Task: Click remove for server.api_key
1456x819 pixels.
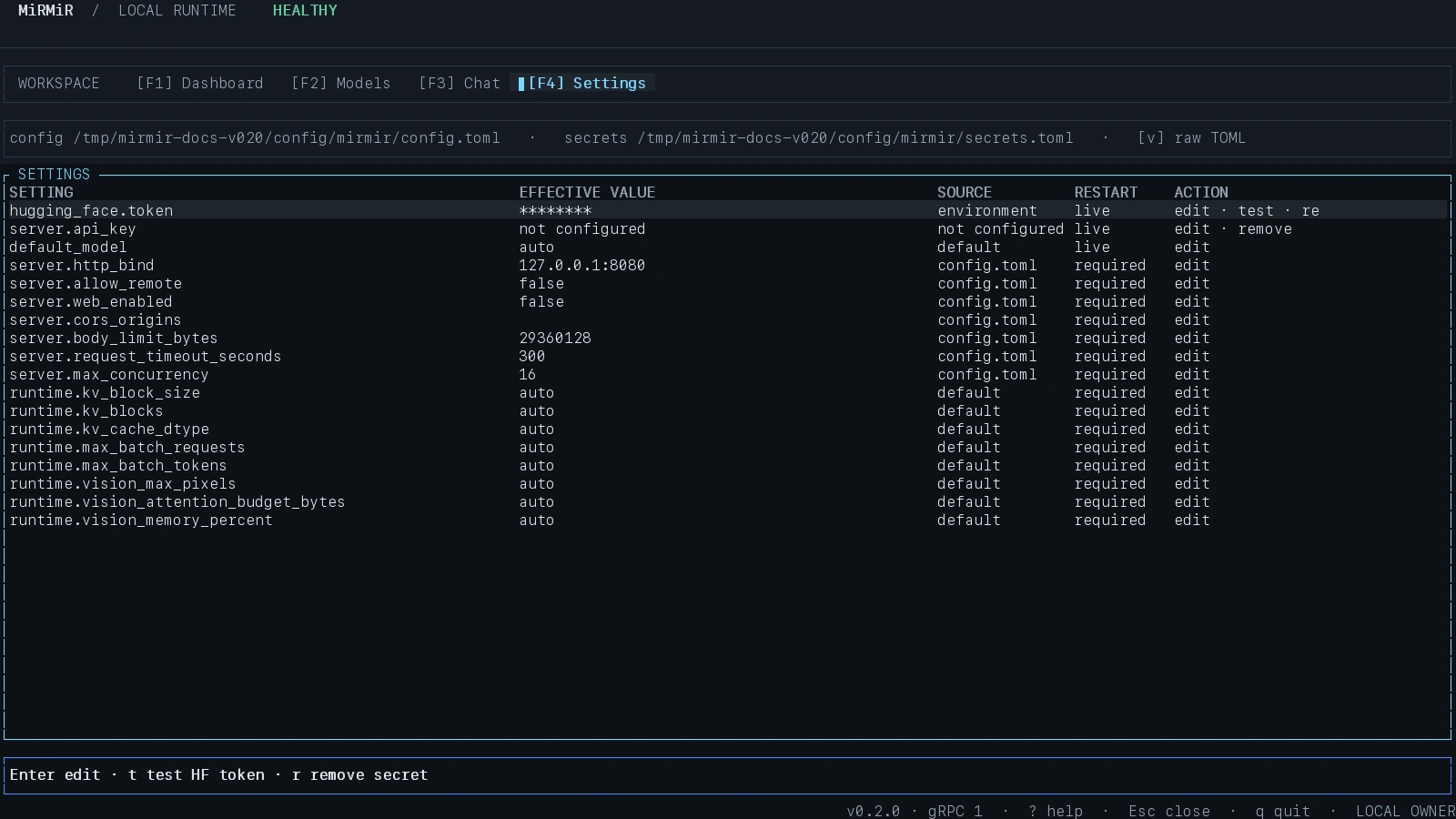Action: [1265, 228]
